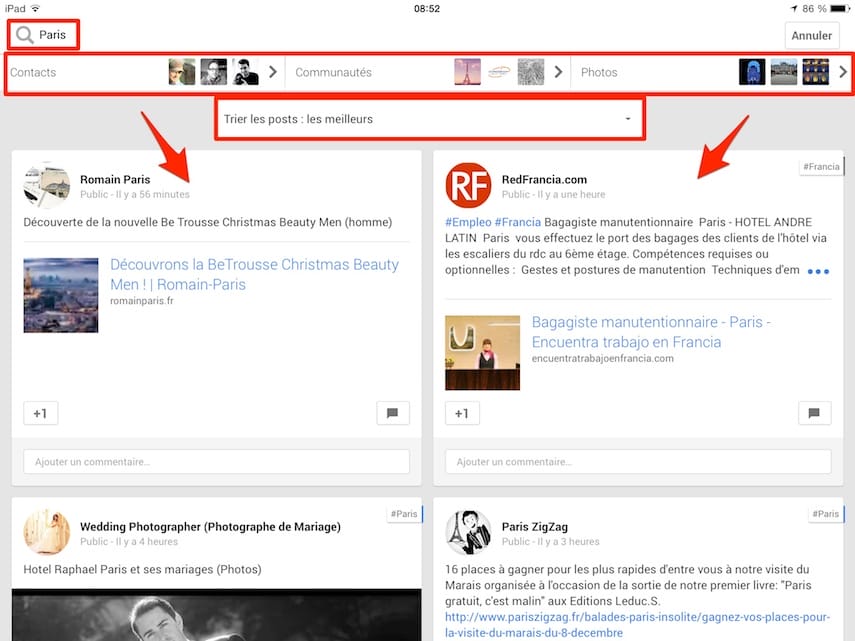The height and width of the screenshot is (641, 855).
Task: Open comments on RedFrancia's post
Action: click(x=816, y=412)
